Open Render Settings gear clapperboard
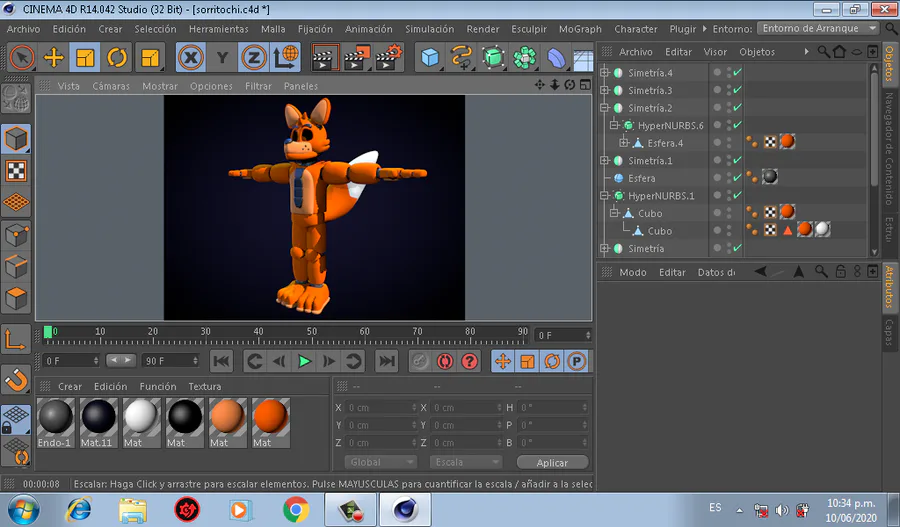This screenshot has height=527, width=900. (389, 57)
